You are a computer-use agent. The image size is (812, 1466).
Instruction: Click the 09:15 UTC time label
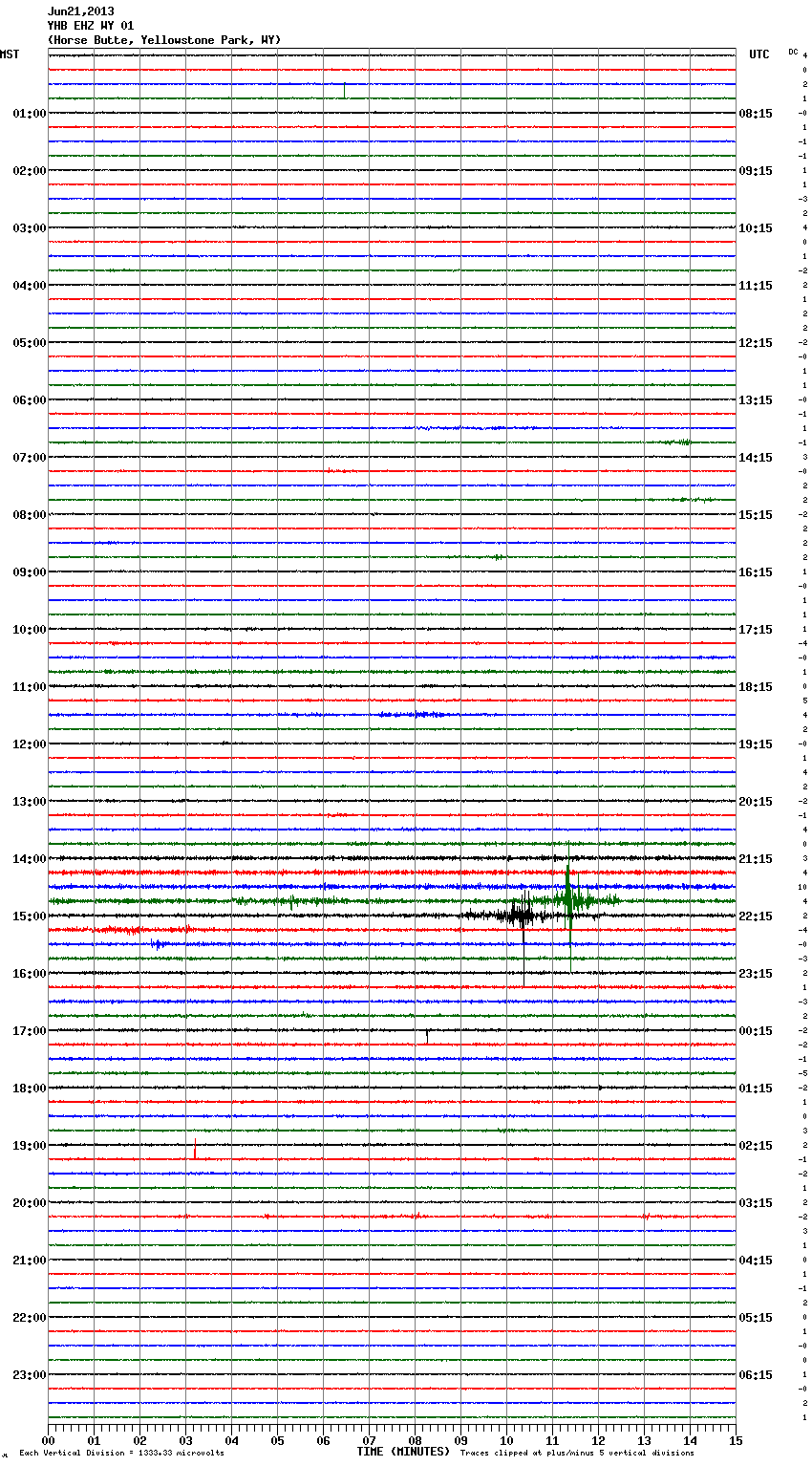tap(756, 171)
